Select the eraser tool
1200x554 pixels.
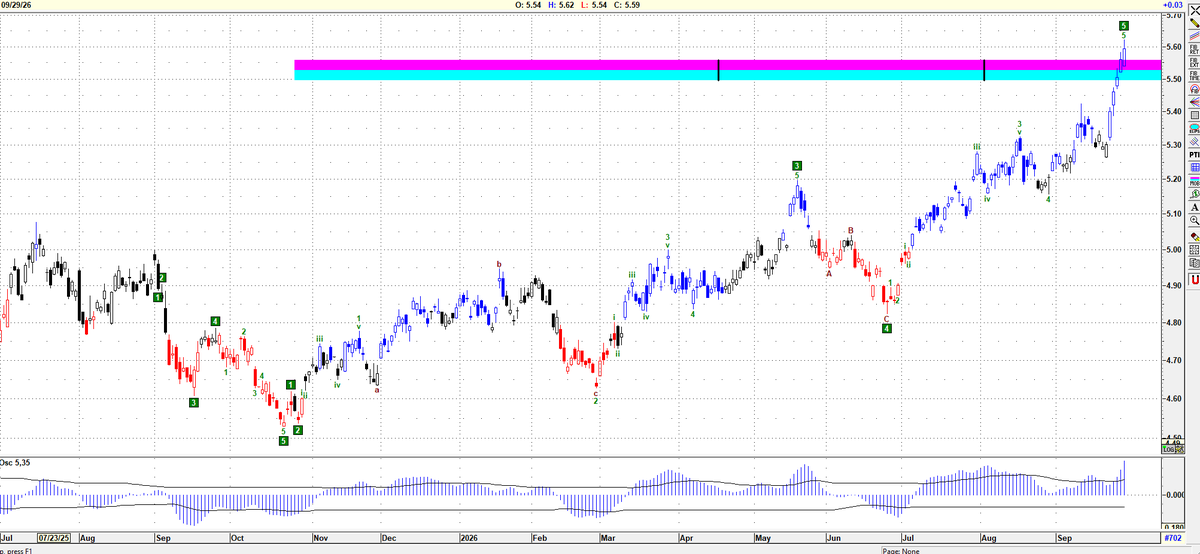click(x=1193, y=237)
